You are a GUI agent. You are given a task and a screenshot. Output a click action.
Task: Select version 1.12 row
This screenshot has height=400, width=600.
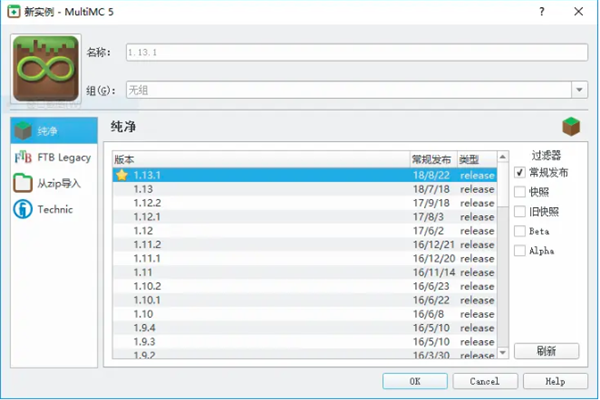305,231
